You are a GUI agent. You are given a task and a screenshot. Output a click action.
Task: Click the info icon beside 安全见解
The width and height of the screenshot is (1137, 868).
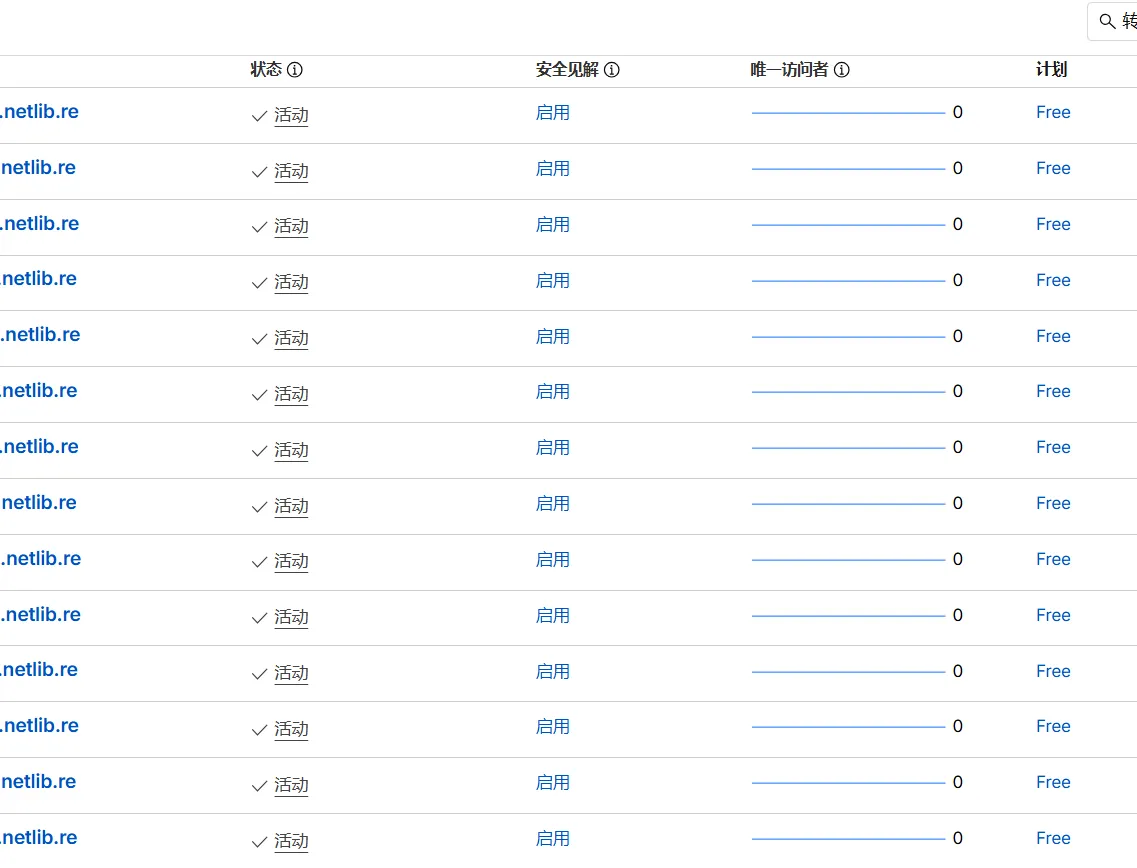[x=612, y=70]
